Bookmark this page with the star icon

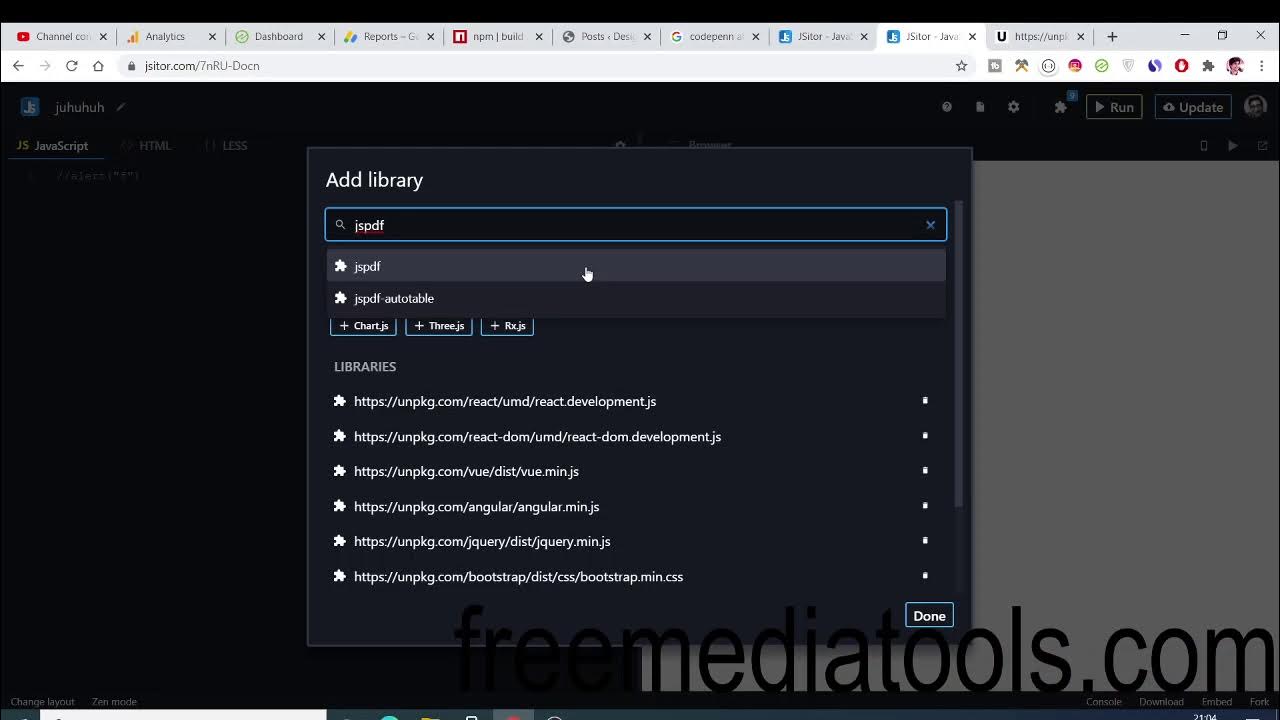point(961,66)
